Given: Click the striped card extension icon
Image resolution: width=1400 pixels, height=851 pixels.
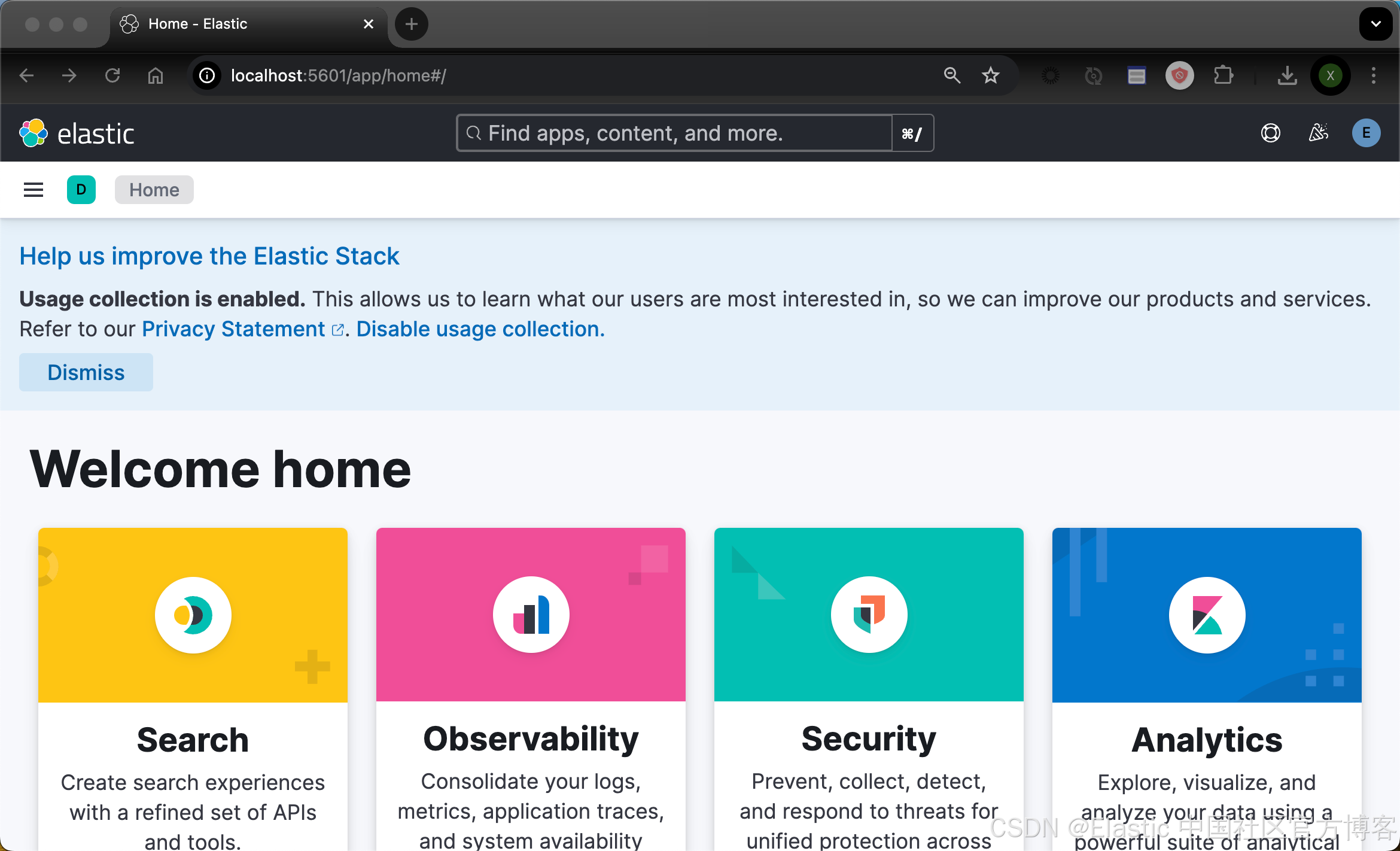Looking at the screenshot, I should click(x=1137, y=75).
